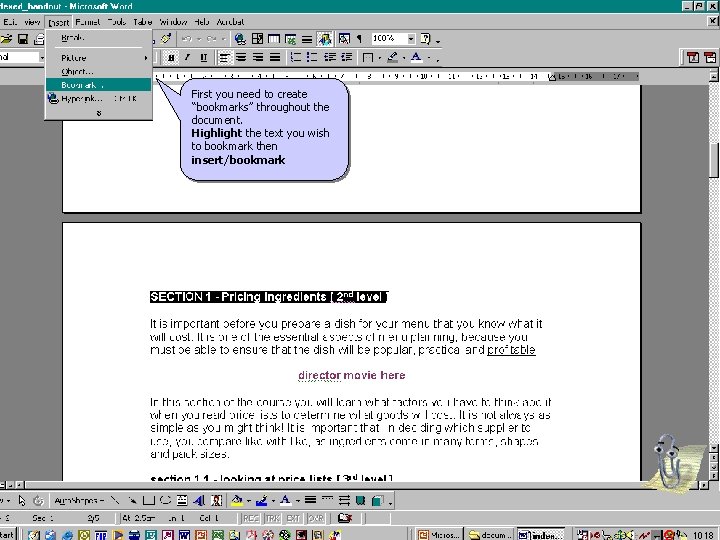Click the Micros... taskbar button
The height and width of the screenshot is (540, 720).
(x=439, y=534)
